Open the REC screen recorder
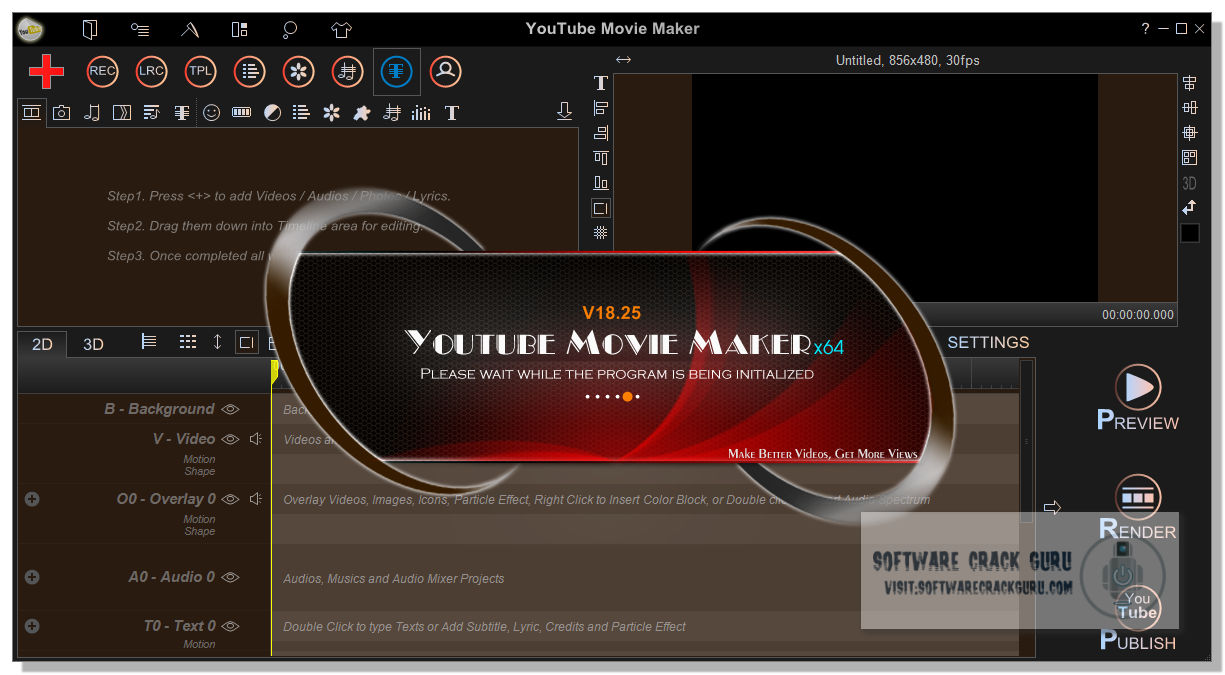Viewport: 1225px width, 675px height. pyautogui.click(x=102, y=71)
